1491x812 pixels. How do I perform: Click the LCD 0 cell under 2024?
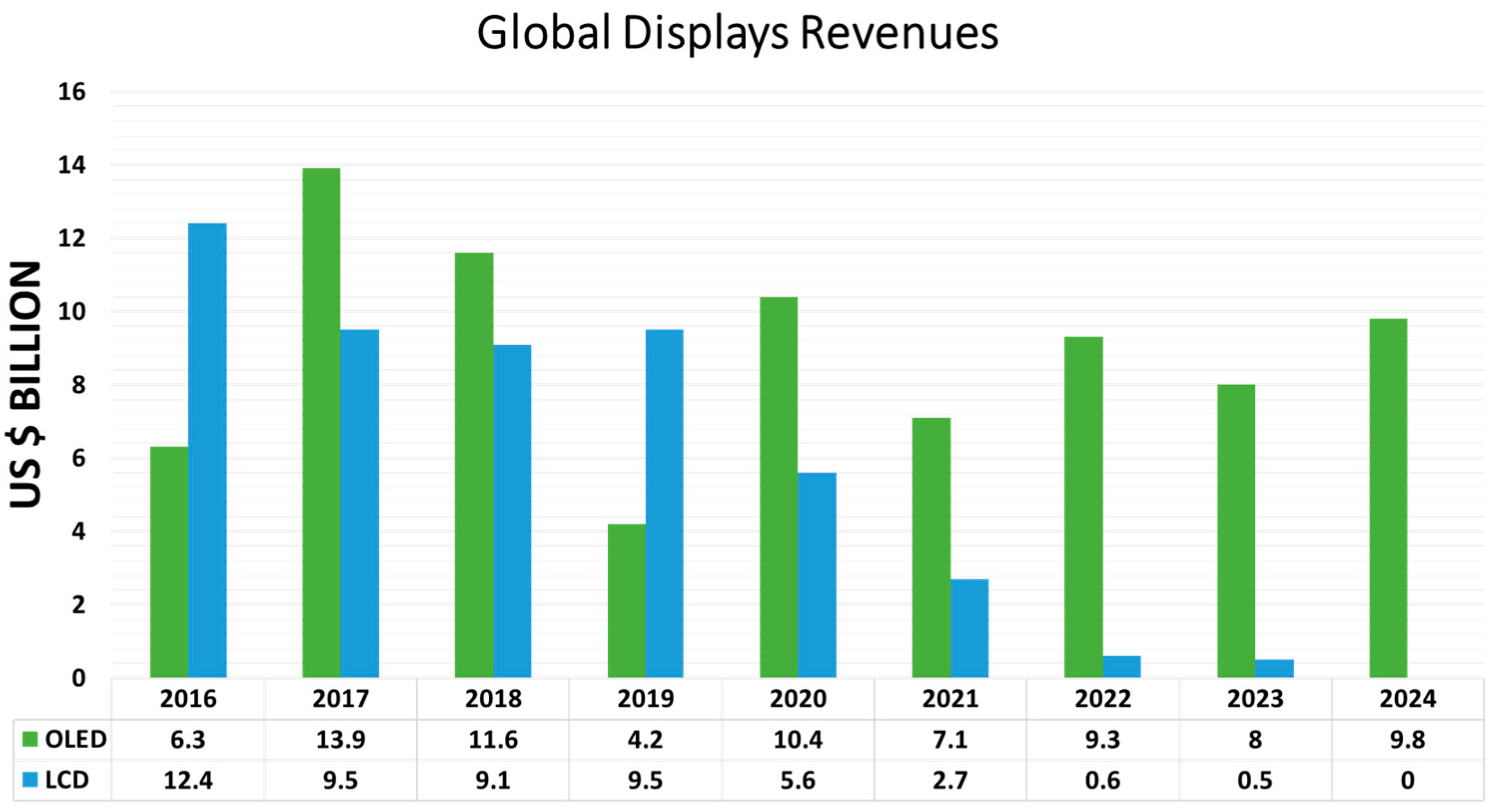1407,780
